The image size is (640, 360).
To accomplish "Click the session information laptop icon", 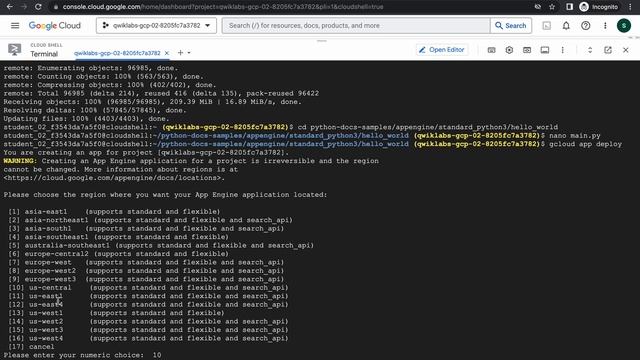I will (544, 50).
